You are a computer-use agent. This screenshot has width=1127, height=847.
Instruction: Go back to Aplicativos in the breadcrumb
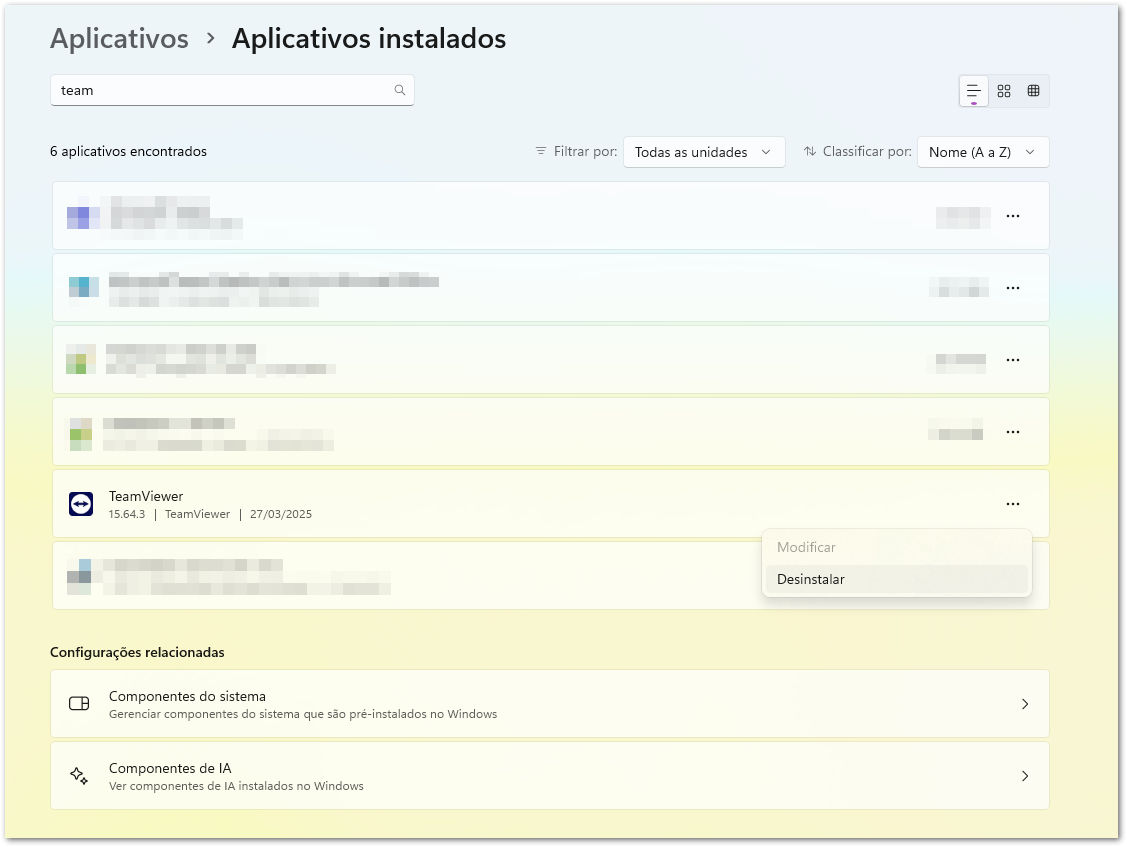coord(119,39)
